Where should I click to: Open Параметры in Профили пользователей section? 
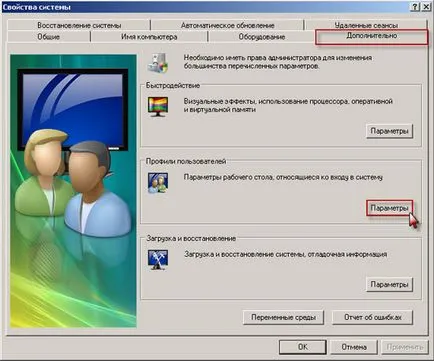point(389,208)
